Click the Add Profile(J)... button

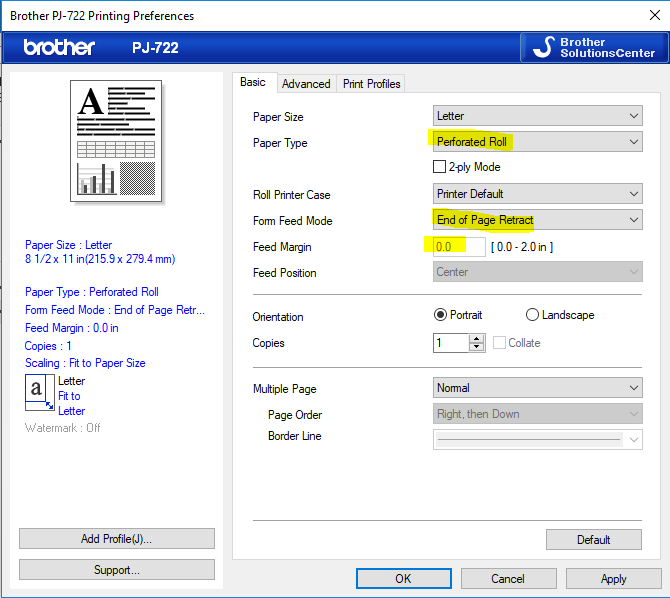pyautogui.click(x=117, y=539)
